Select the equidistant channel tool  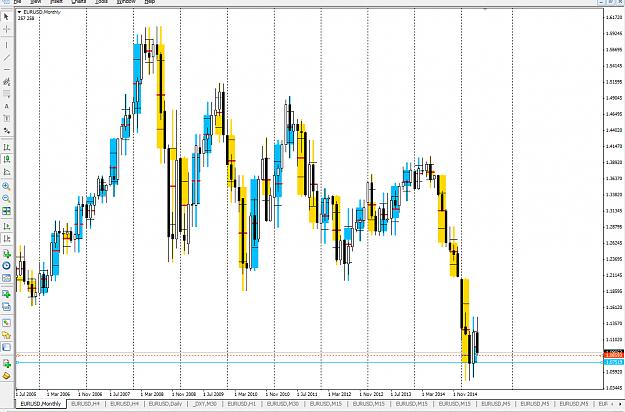6,82
